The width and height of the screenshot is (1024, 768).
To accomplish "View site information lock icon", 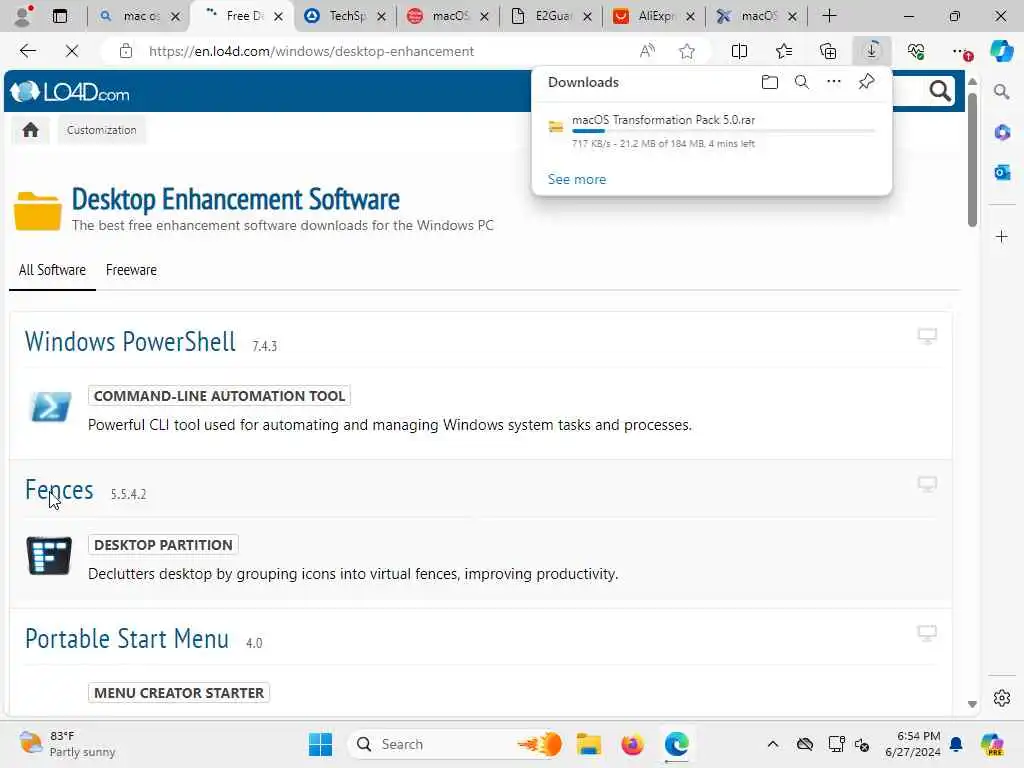I will (x=126, y=51).
